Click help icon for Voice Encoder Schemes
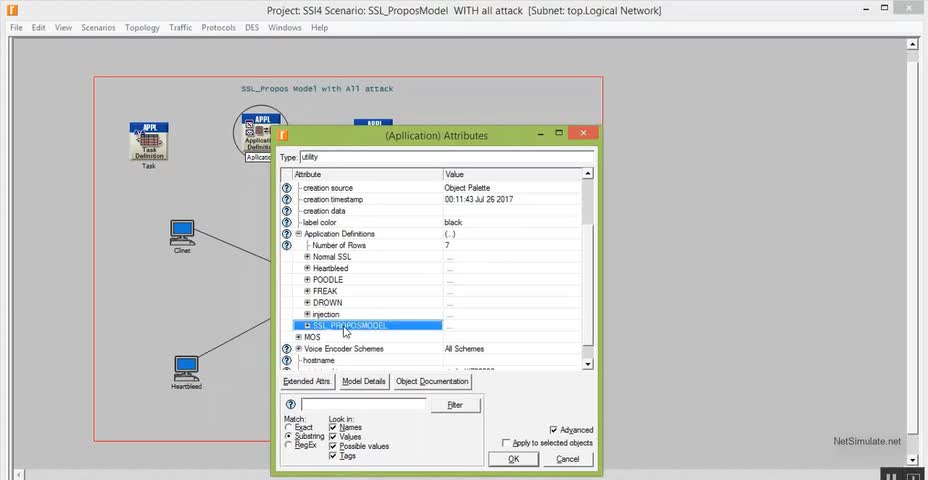The width and height of the screenshot is (928, 480). click(x=286, y=349)
